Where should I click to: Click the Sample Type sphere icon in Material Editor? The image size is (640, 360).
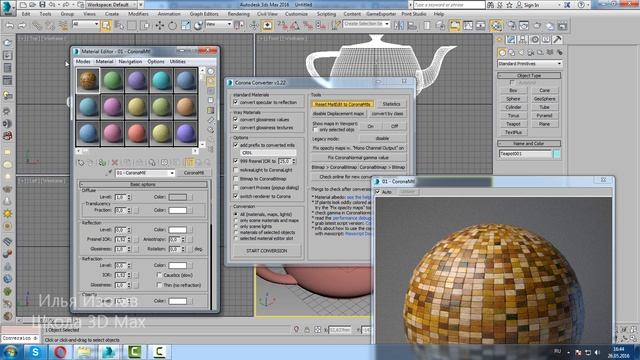point(211,71)
